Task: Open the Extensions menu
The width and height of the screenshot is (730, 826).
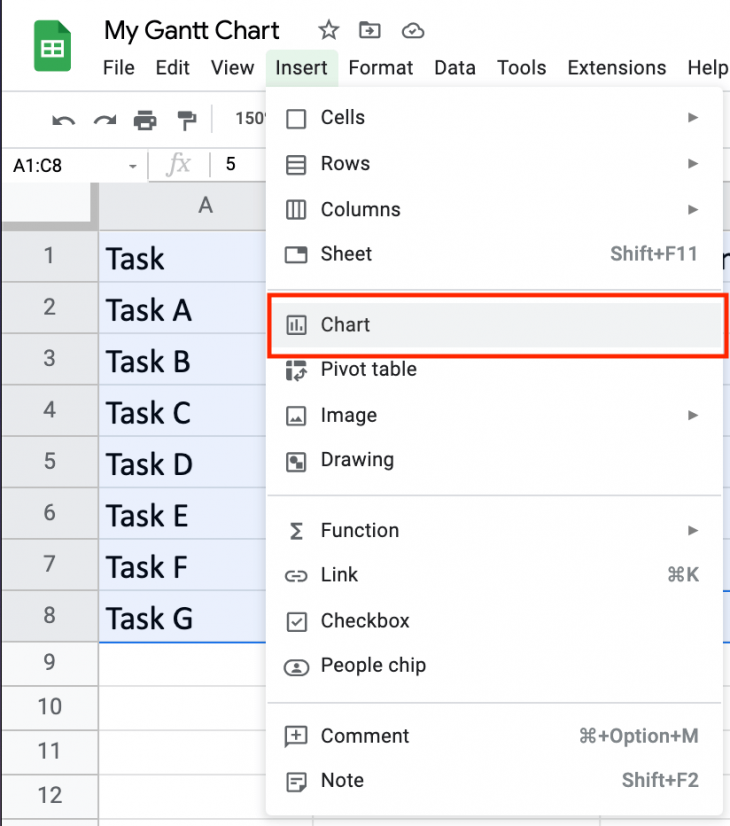Action: [x=616, y=68]
